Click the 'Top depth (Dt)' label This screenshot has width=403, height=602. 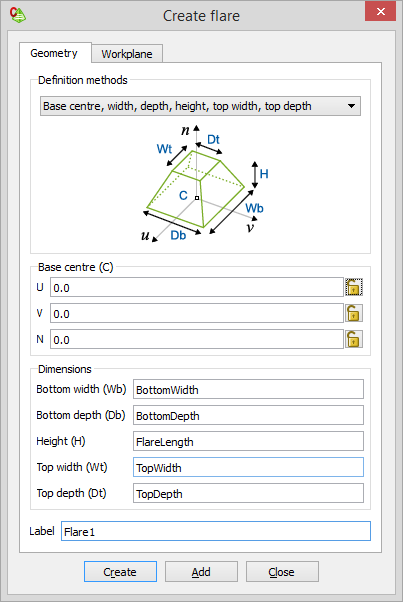[71, 493]
